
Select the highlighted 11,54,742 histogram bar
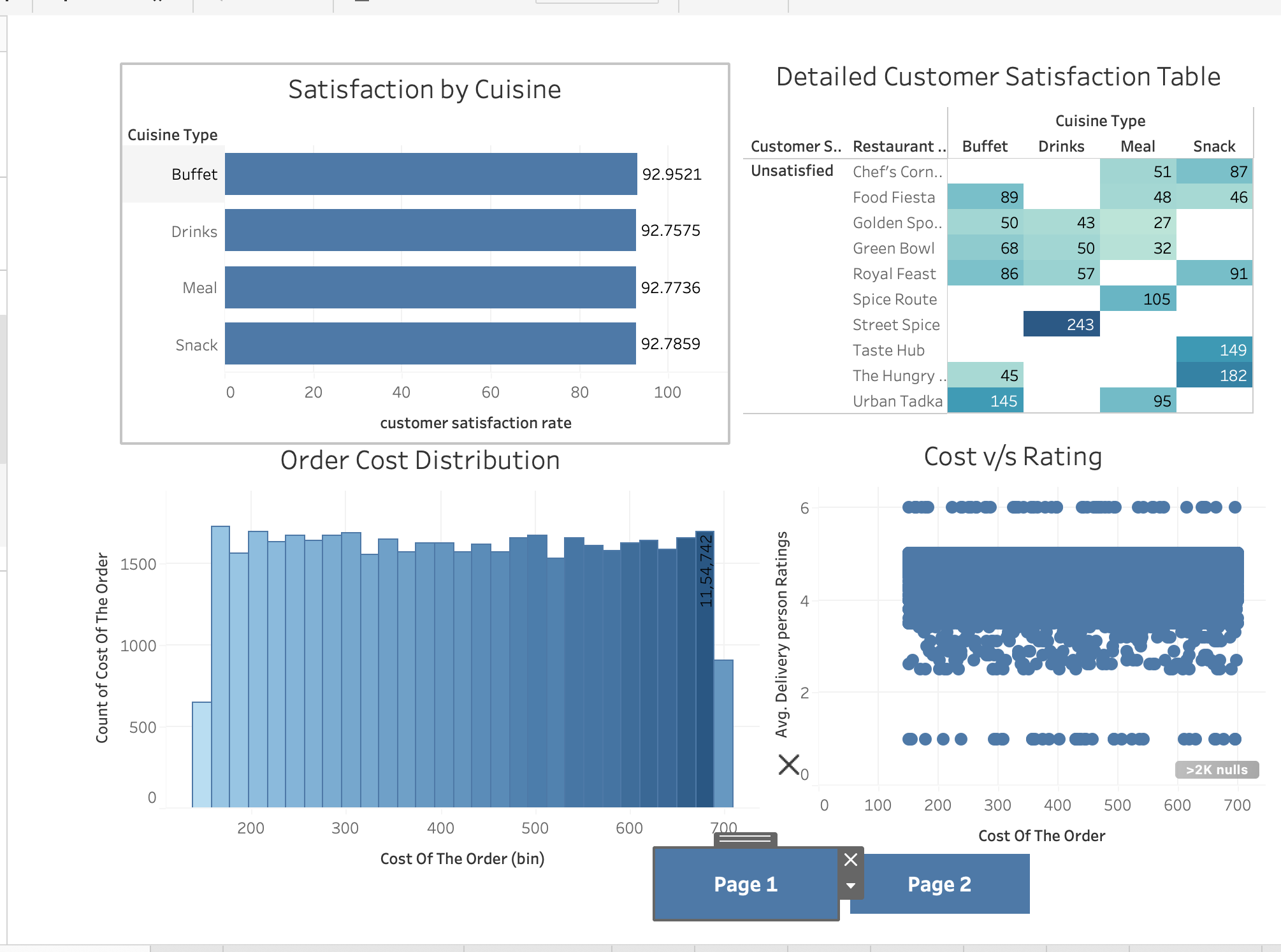click(x=704, y=669)
